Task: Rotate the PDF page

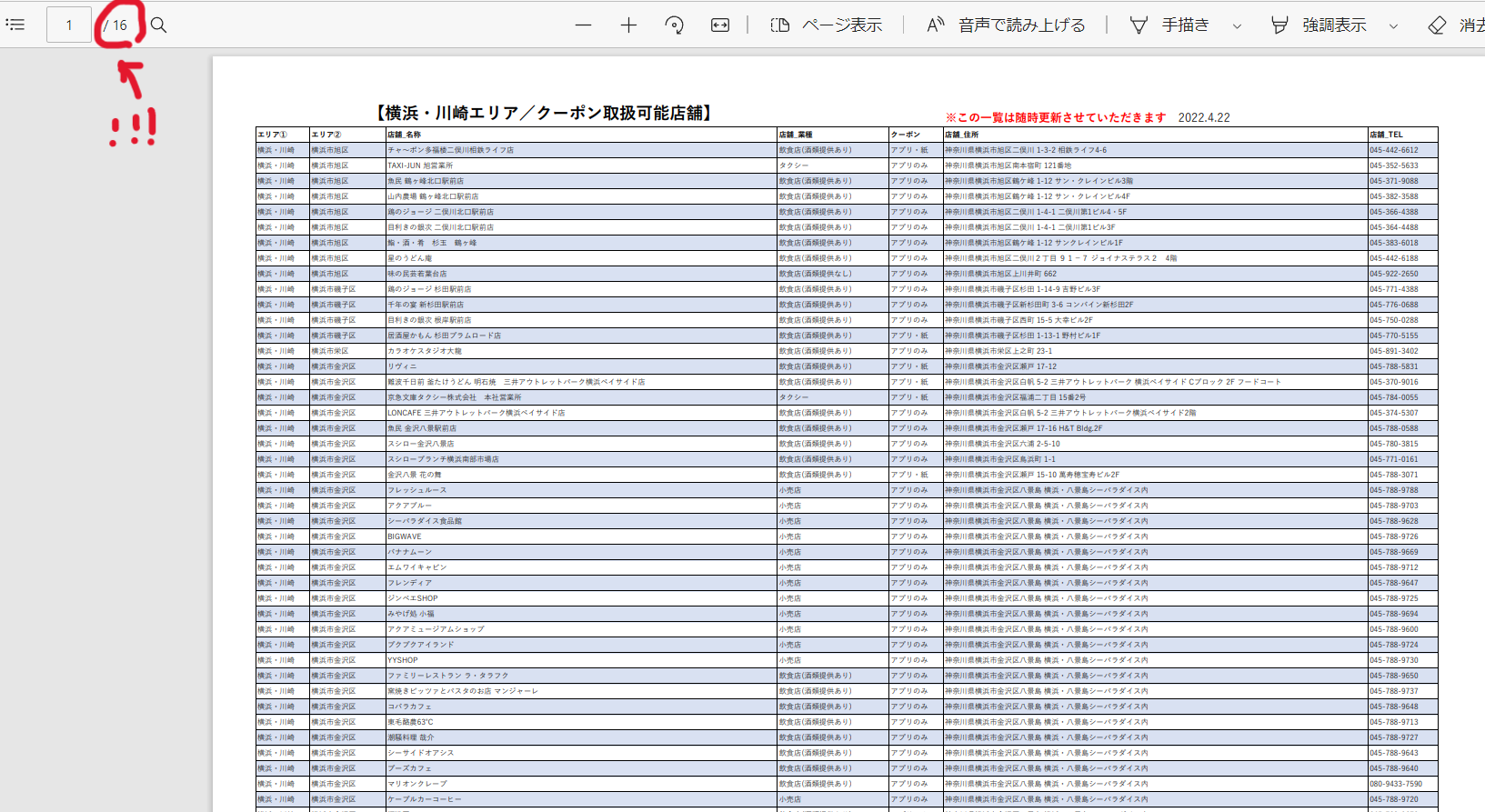Action: 674,25
